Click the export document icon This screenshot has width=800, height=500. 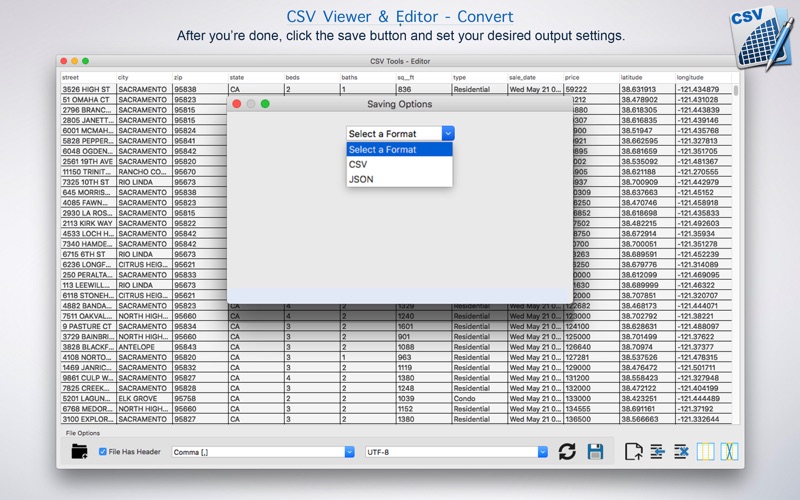point(634,452)
